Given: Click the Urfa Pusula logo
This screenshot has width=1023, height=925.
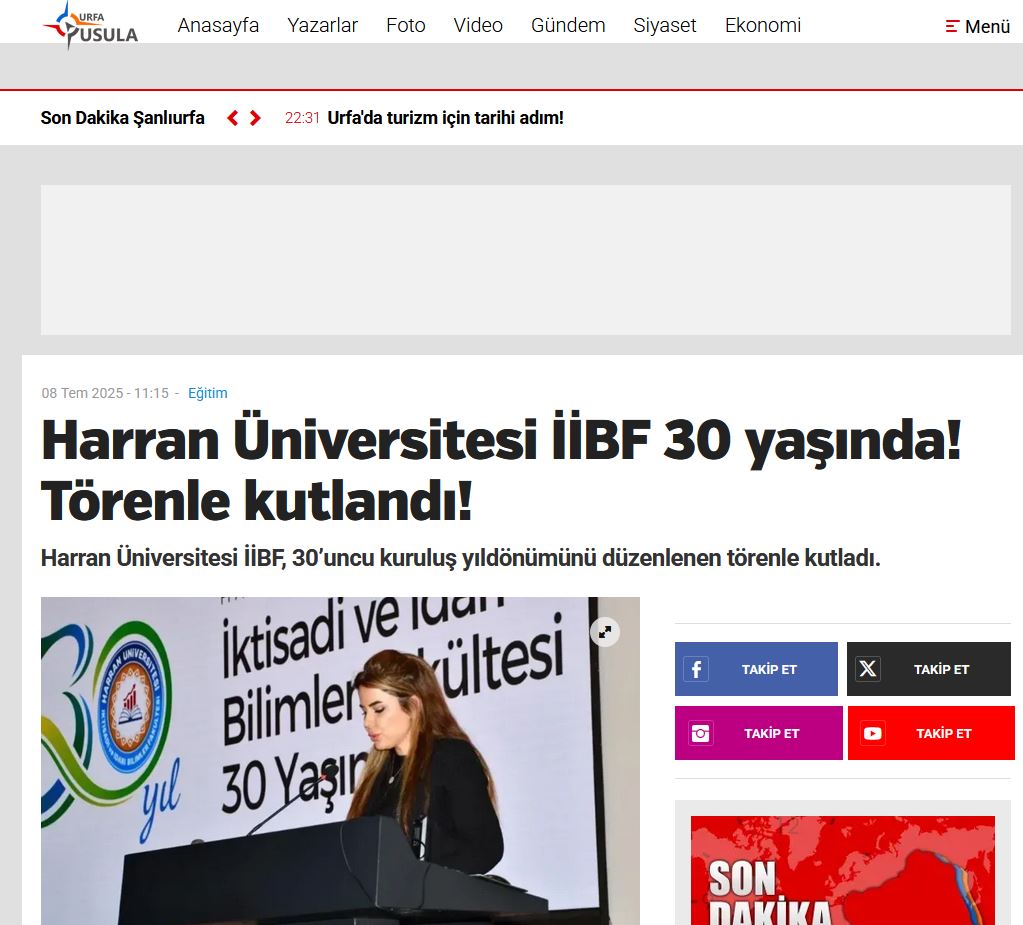Looking at the screenshot, I should tap(90, 26).
